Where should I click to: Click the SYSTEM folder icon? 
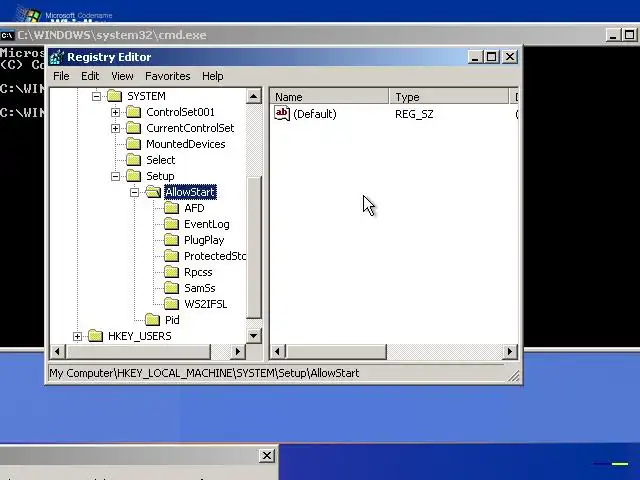(x=115, y=96)
